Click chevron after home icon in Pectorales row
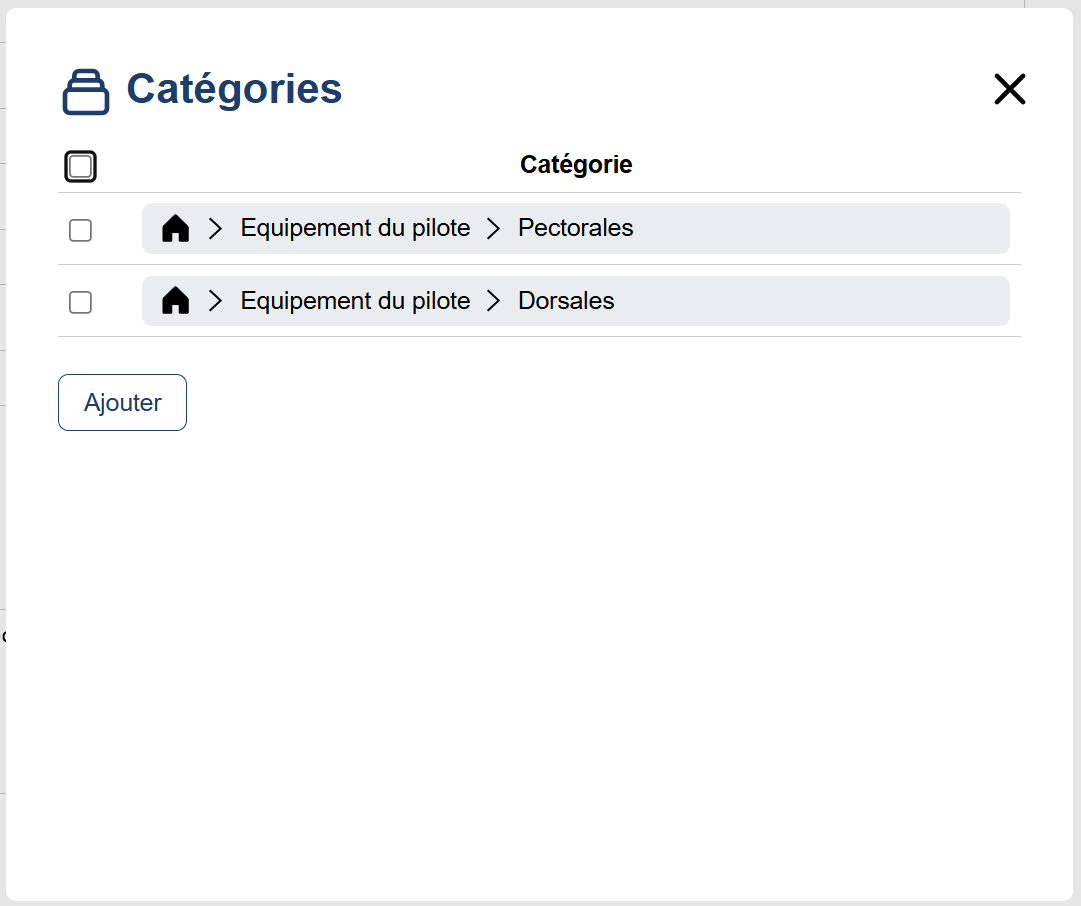This screenshot has width=1081, height=906. (215, 228)
